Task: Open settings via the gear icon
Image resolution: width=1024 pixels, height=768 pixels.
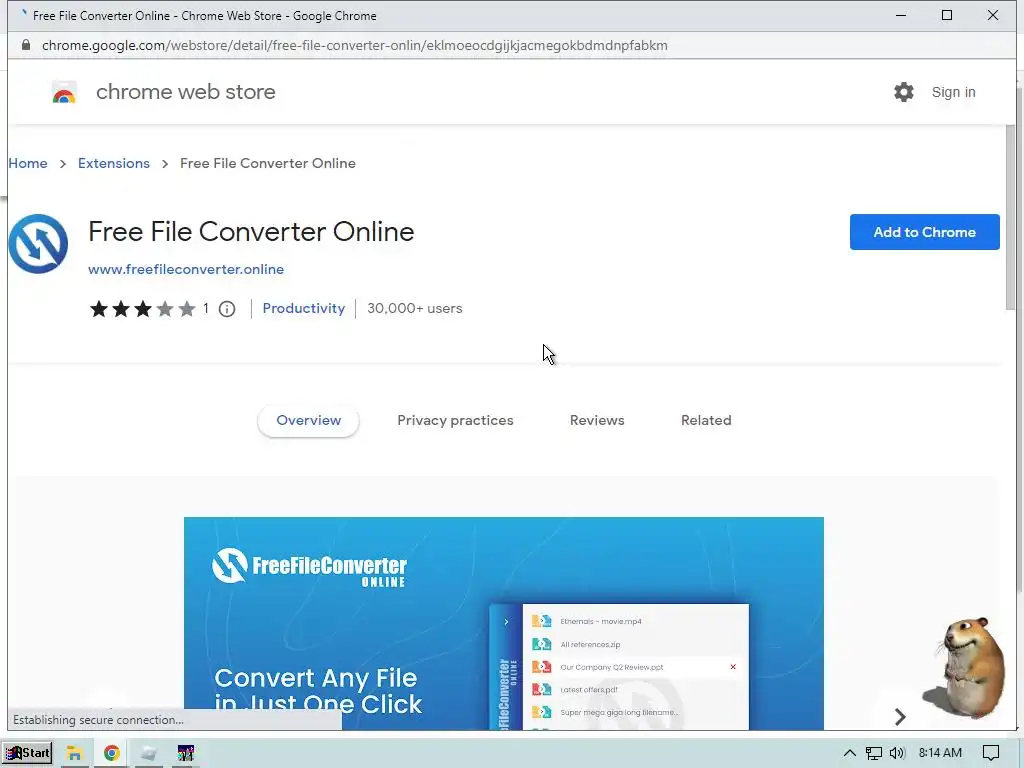Action: [x=904, y=92]
